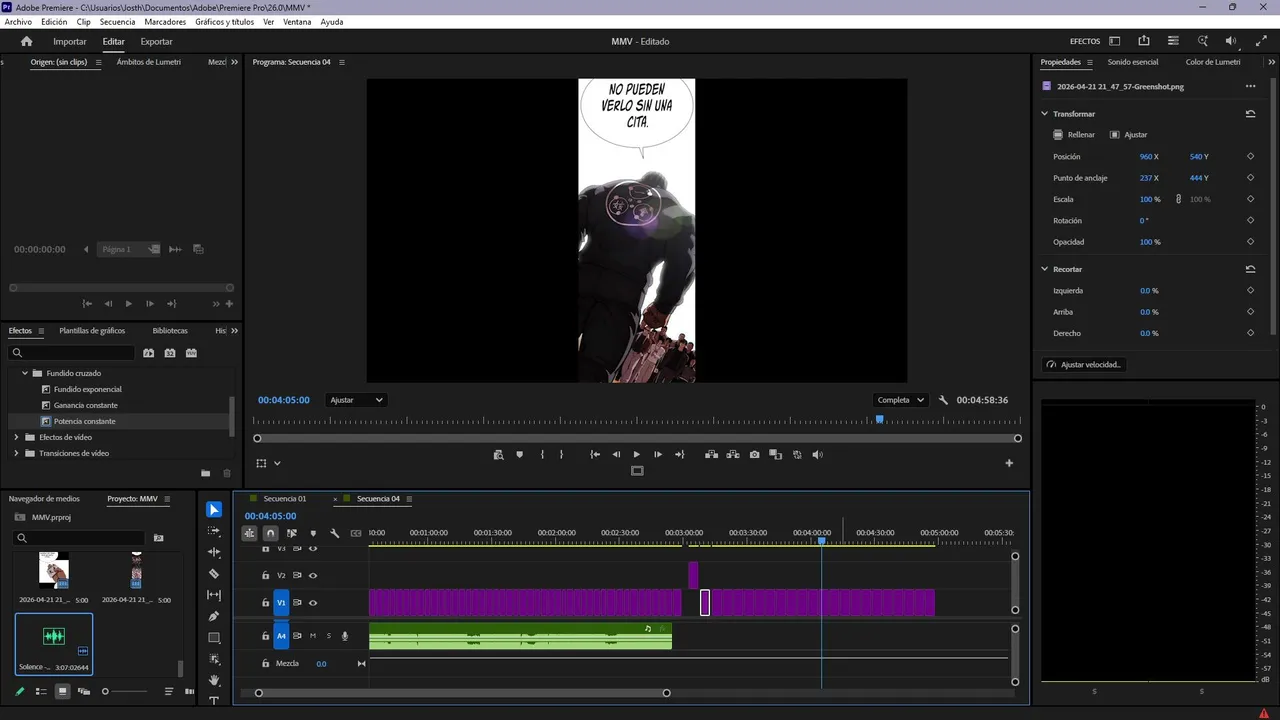Screen dimensions: 1280x720
Task: Toggle V2 track output eye
Action: point(313,575)
